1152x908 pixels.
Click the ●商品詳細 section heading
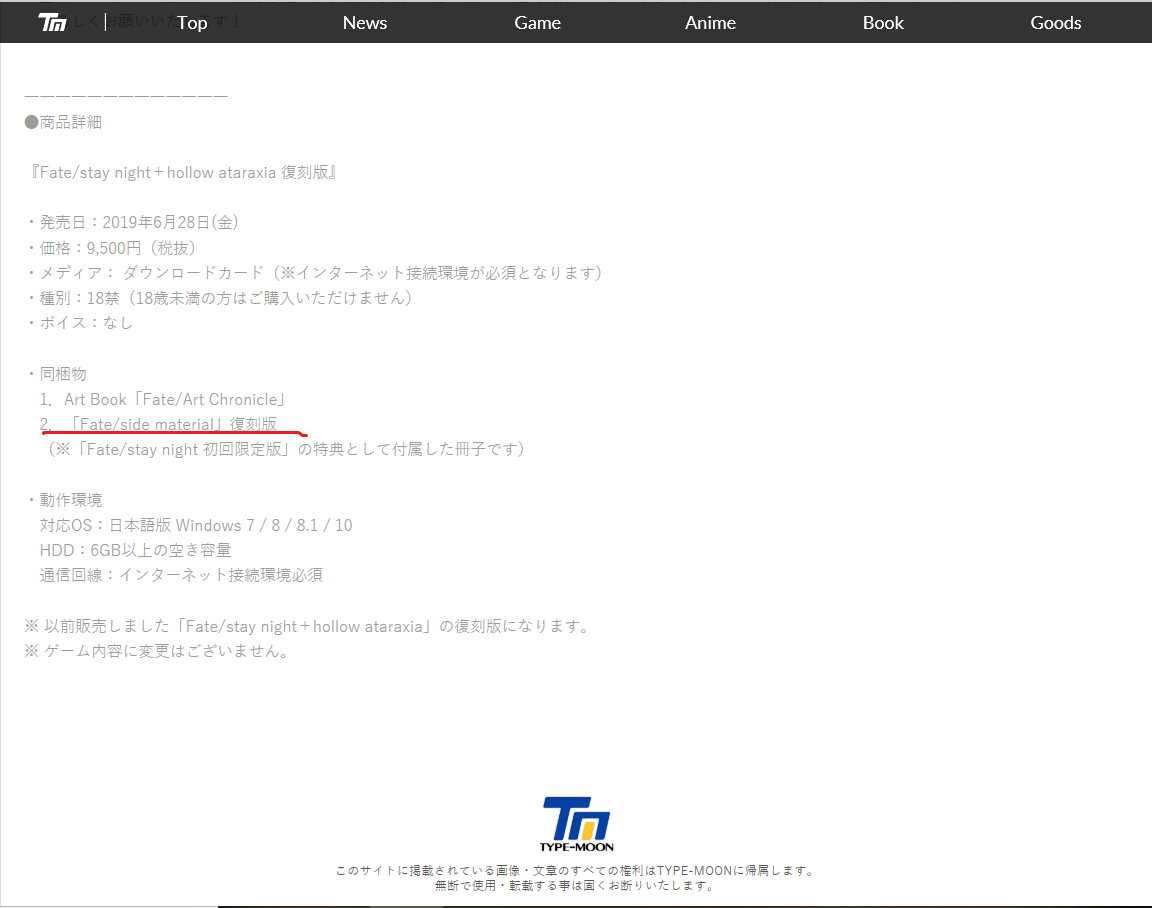tap(63, 122)
